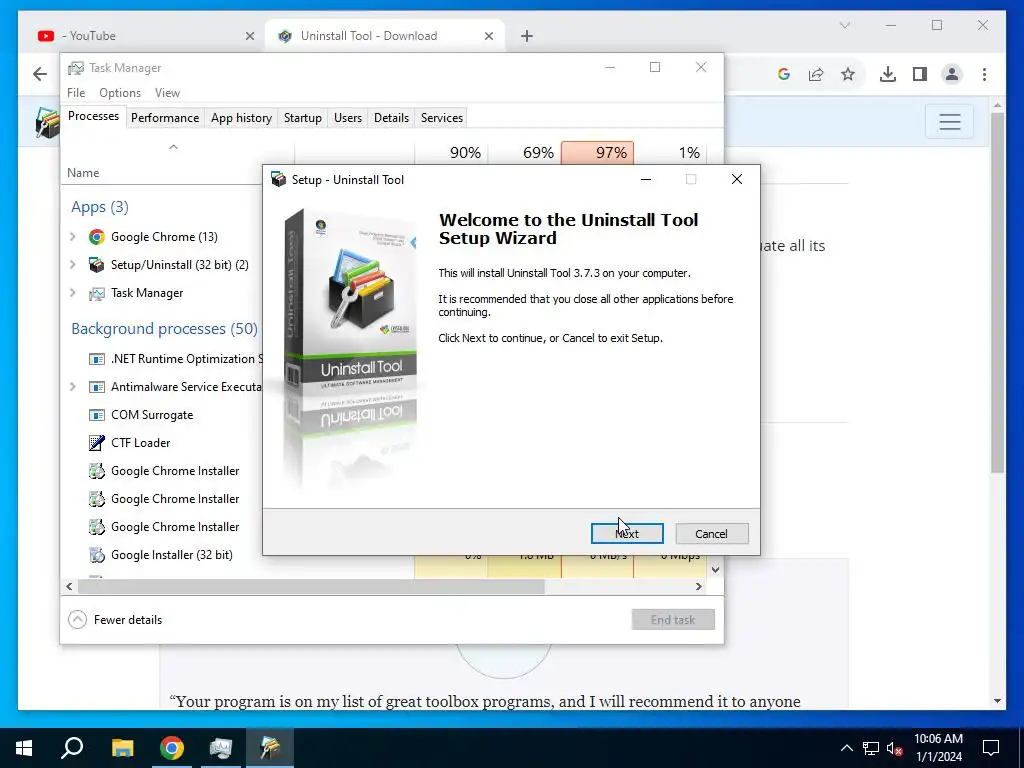Click the right arrow of Task Manager's horizontal scrollbar
The height and width of the screenshot is (768, 1024).
click(699, 586)
